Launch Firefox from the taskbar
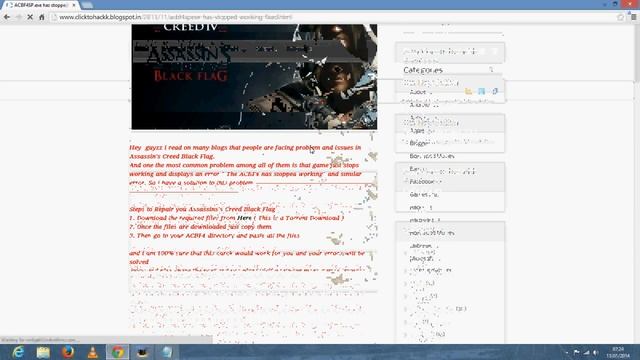The image size is (640, 360). (68, 352)
